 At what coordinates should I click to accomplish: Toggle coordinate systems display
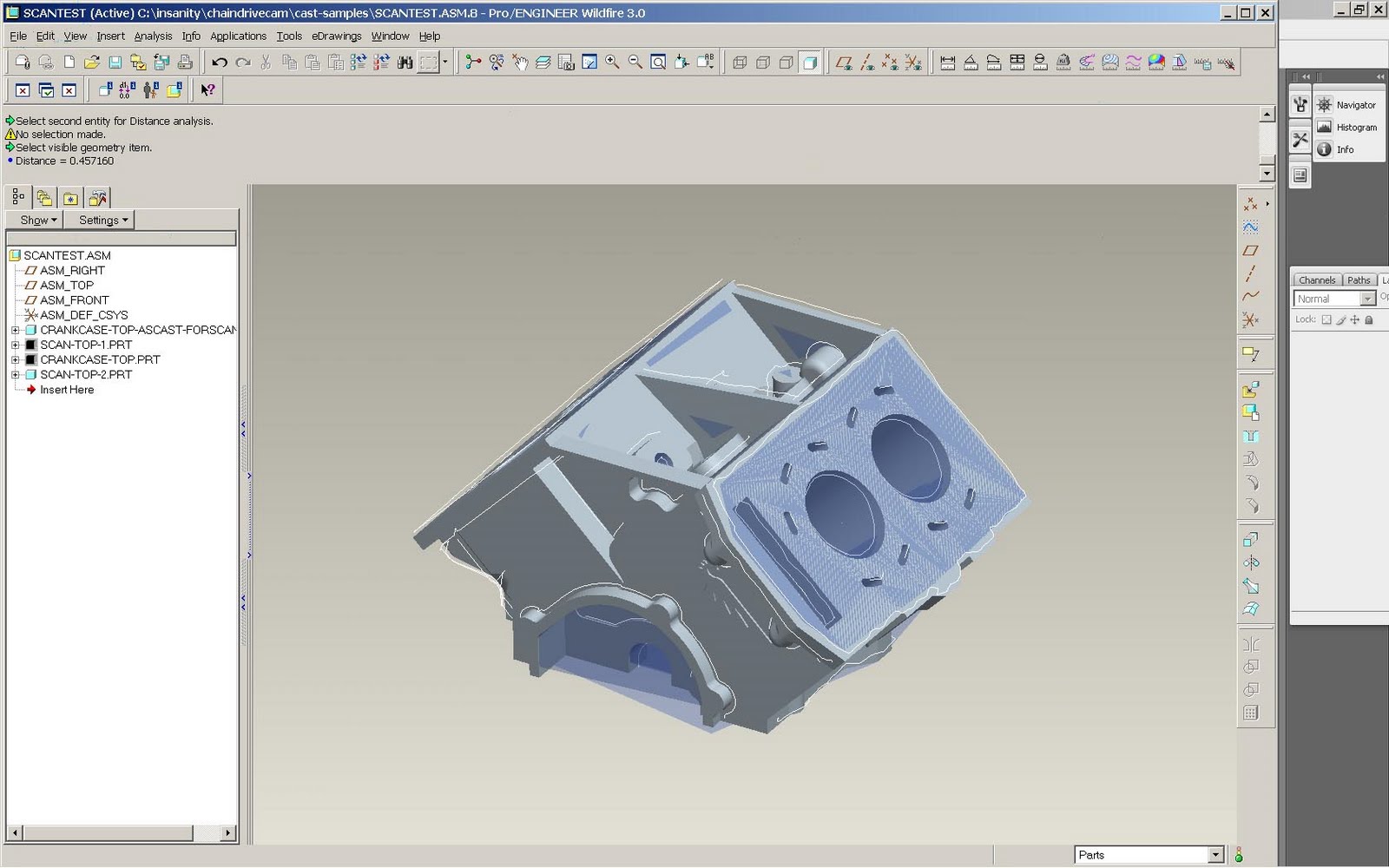tap(913, 62)
